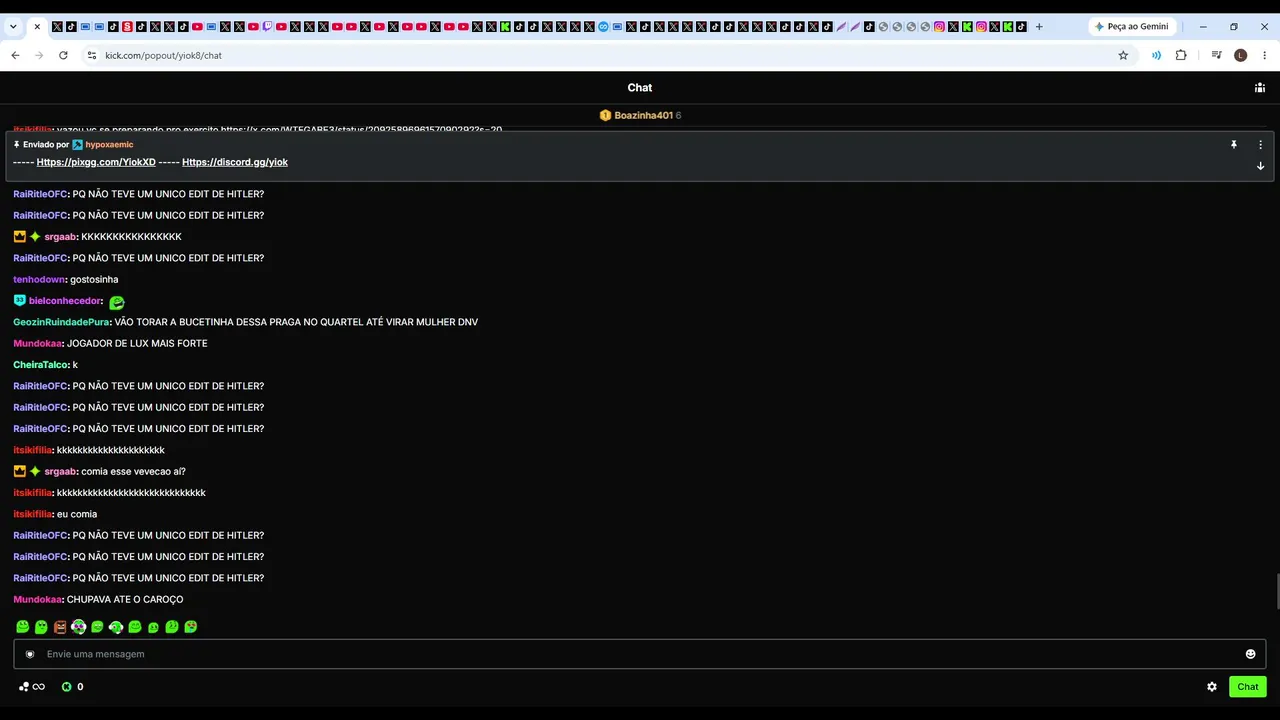The height and width of the screenshot is (720, 1280).
Task: Reload the kick.com chat page
Action: coord(63,55)
